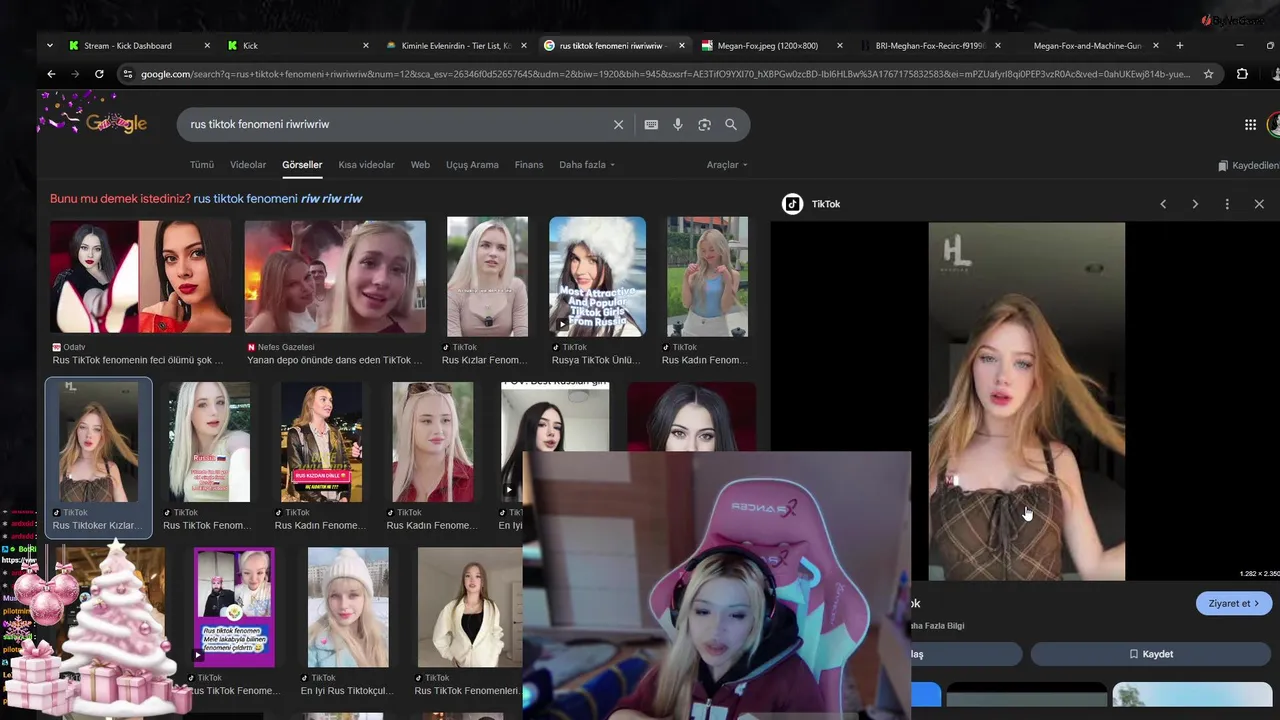Select the Kısa videolar search tab

366,165
